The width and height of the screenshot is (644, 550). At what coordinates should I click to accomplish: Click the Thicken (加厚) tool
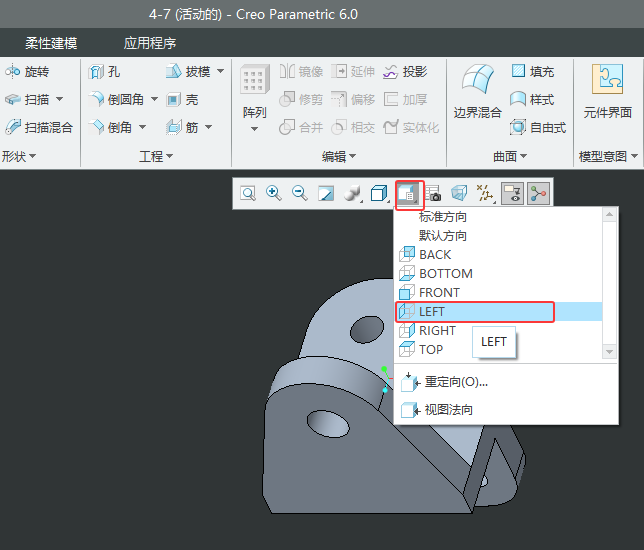click(x=405, y=99)
